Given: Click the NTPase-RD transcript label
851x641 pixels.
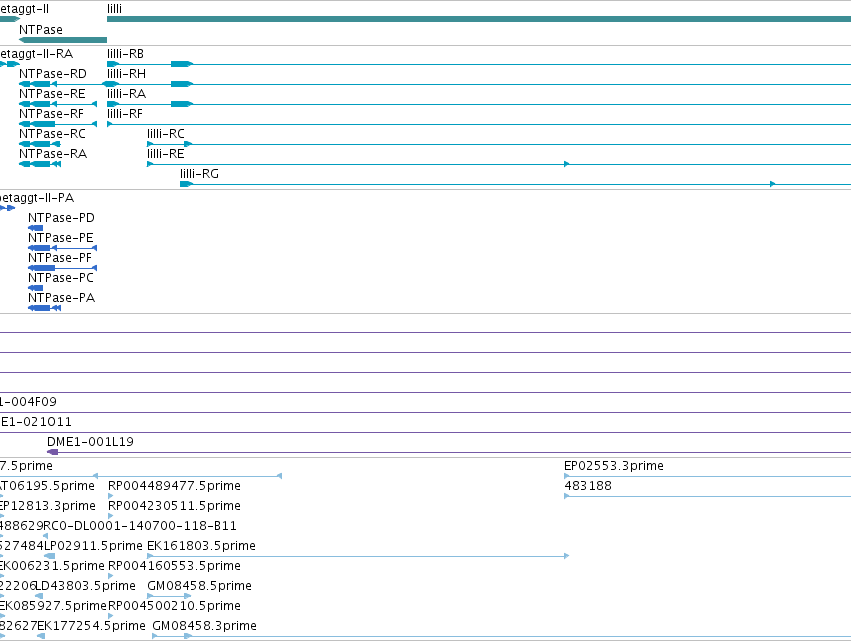Looking at the screenshot, I should point(53,74).
